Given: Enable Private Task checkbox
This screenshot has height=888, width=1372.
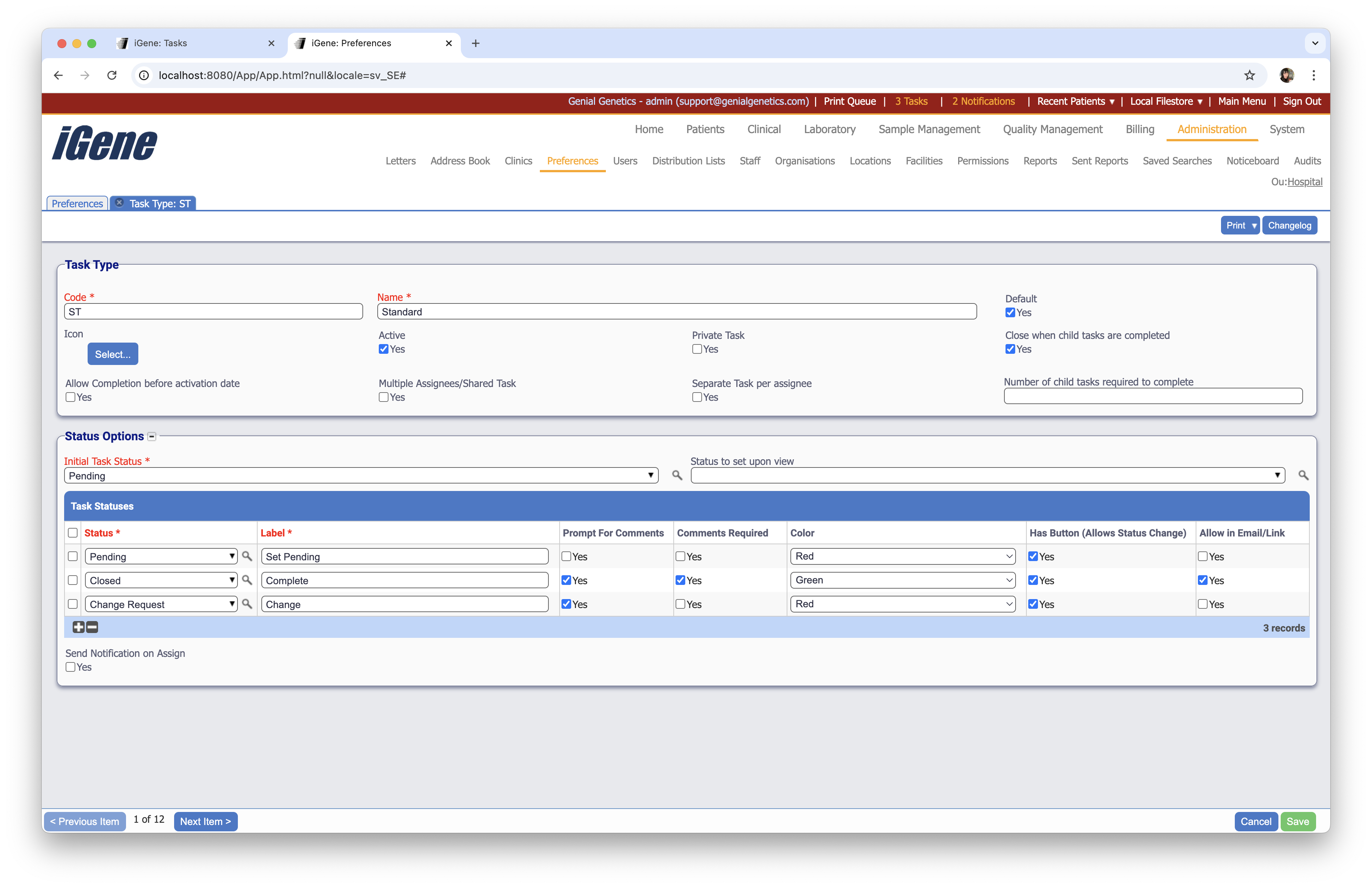Looking at the screenshot, I should point(697,349).
